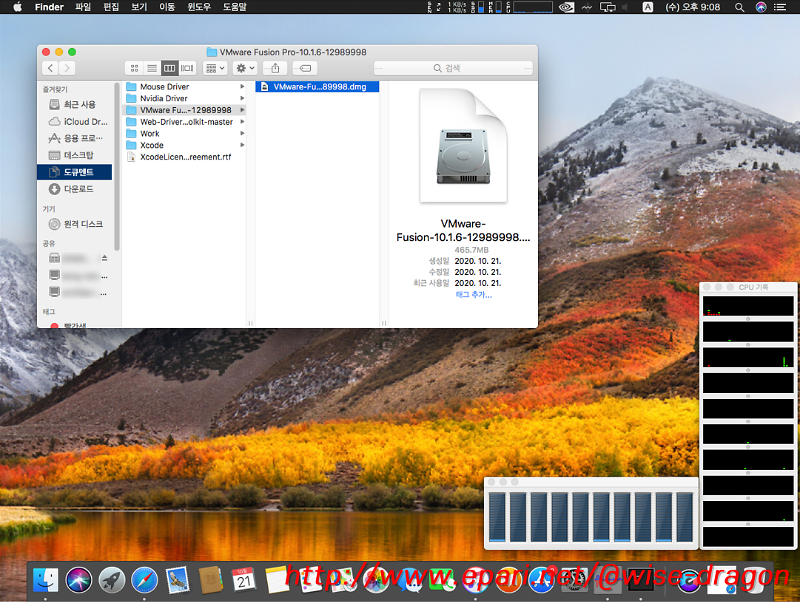Open Spotlight search in menu bar
Viewport: 800px width, 603px height.
(739, 7)
